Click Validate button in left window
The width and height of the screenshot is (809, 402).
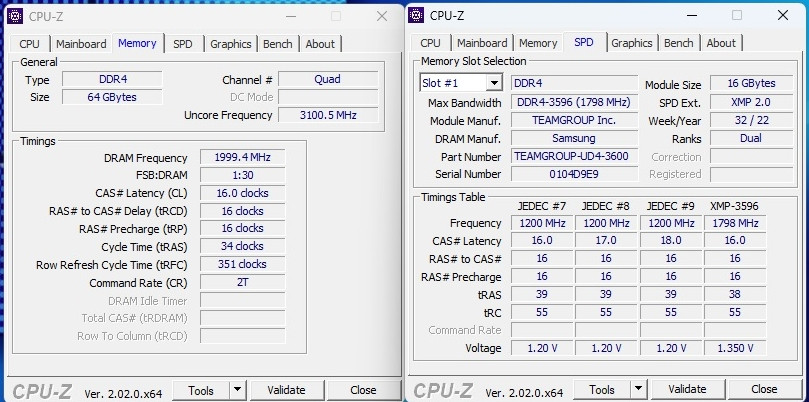click(x=286, y=391)
